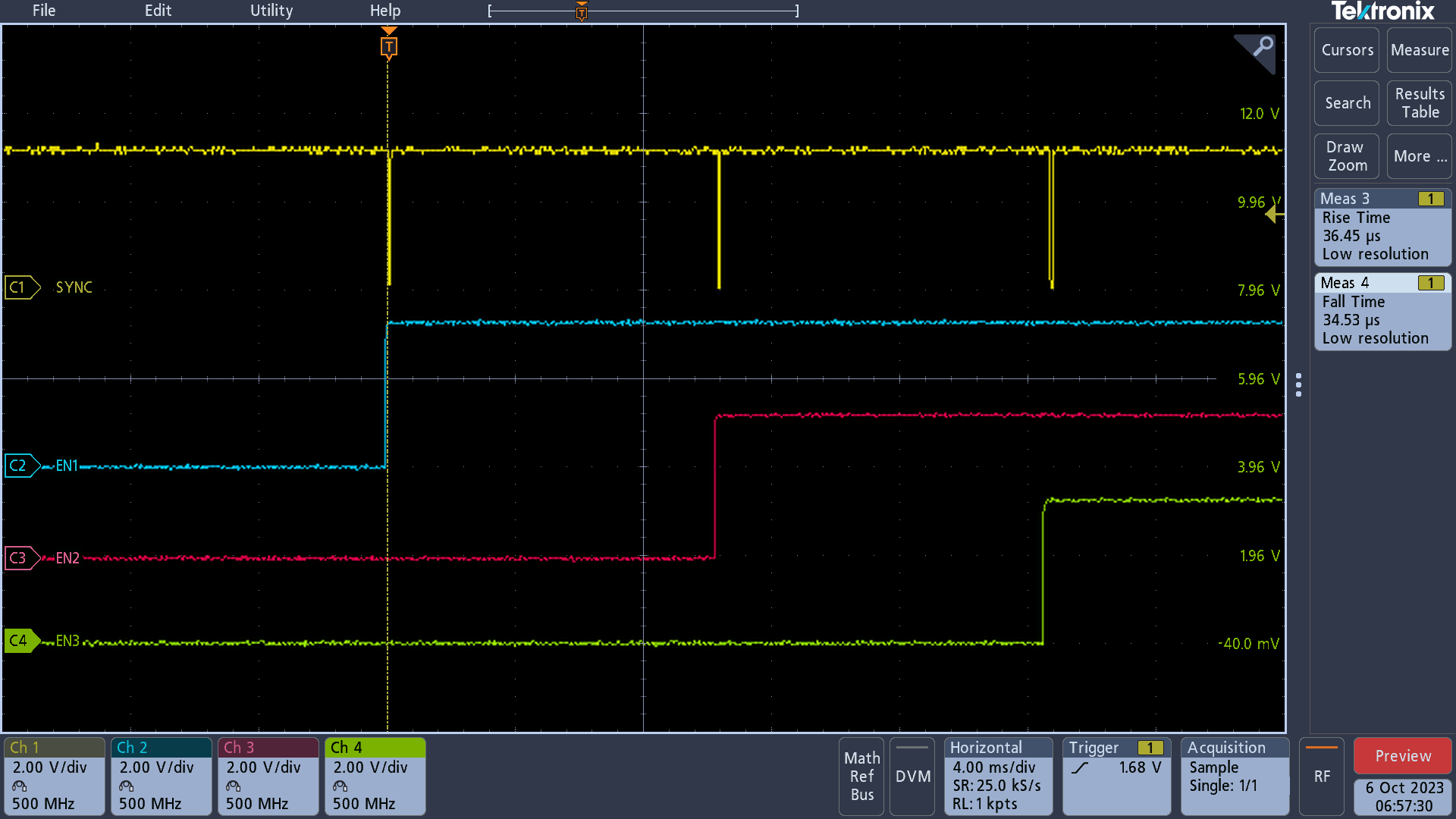Viewport: 1456px width, 819px height.
Task: Open the File menu
Action: pos(43,11)
